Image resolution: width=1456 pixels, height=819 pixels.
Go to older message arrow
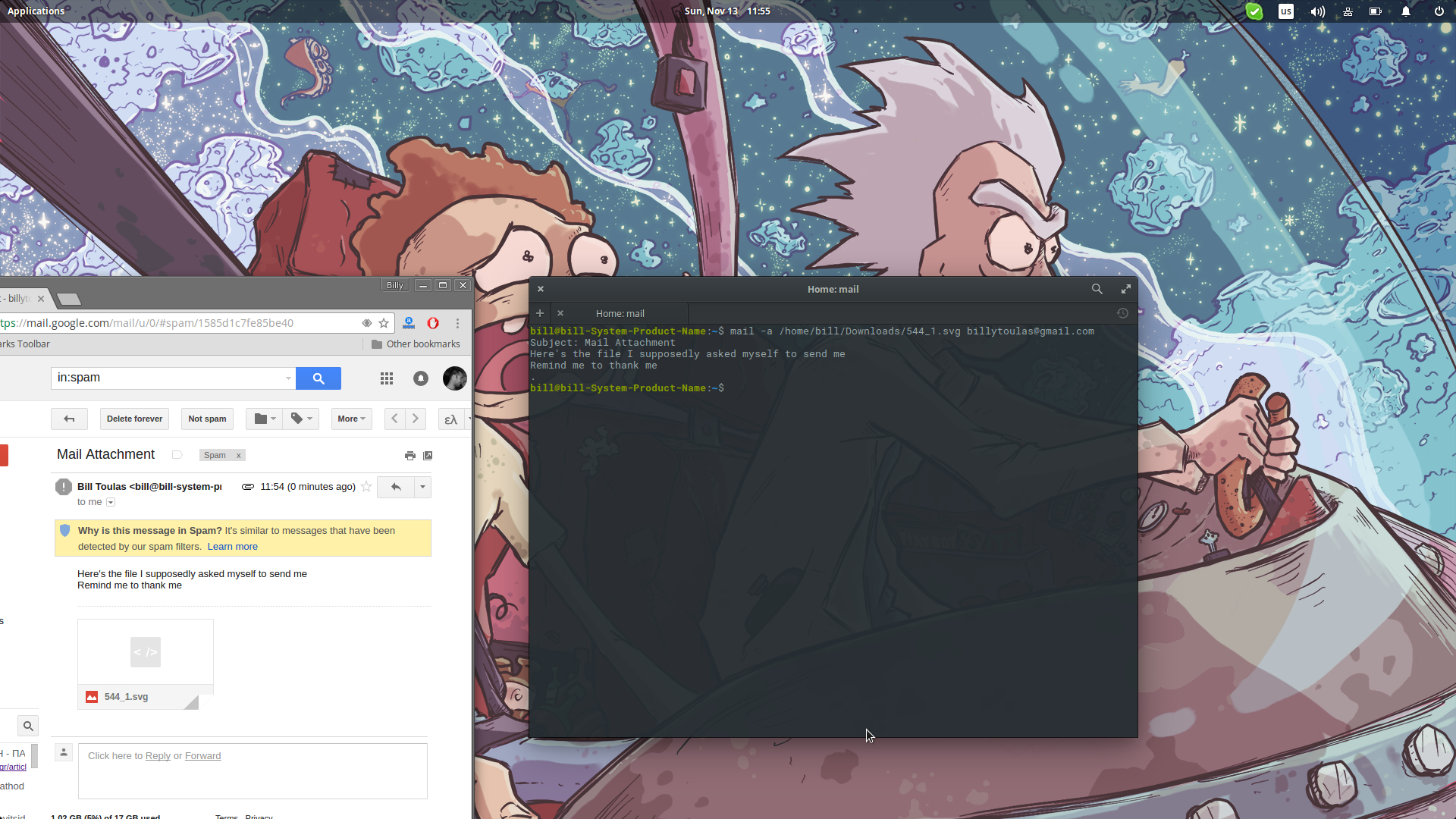click(416, 419)
